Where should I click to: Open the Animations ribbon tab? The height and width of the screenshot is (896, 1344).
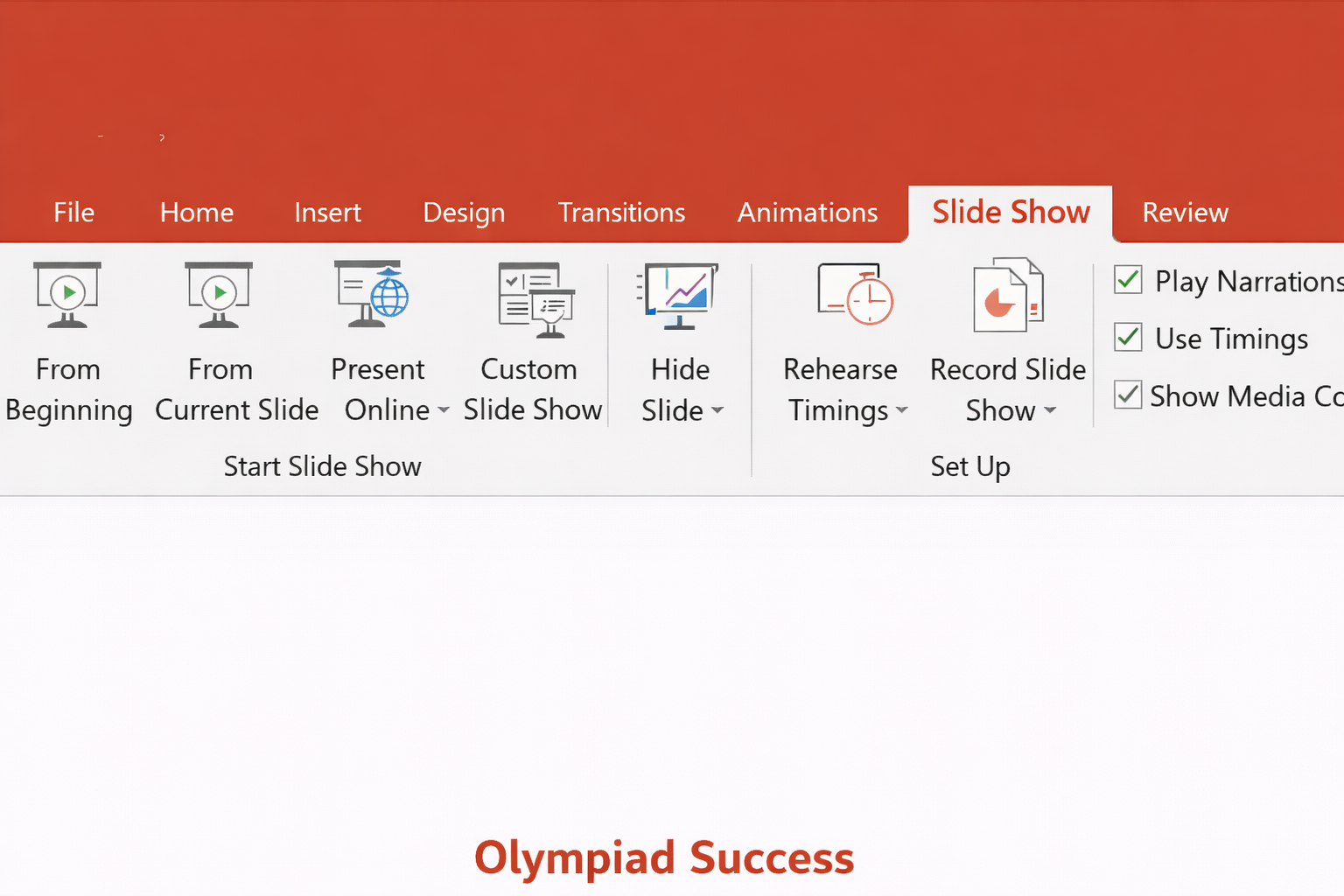[807, 213]
